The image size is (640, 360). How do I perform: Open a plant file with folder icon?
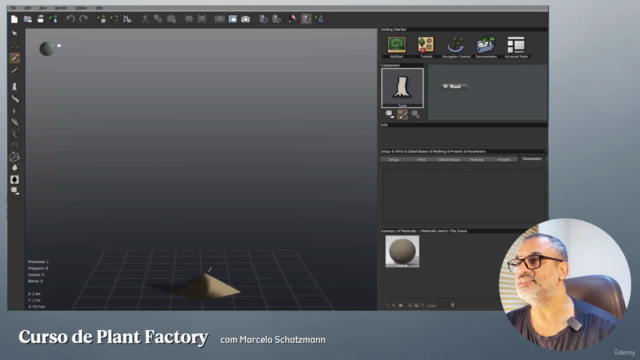[28, 19]
